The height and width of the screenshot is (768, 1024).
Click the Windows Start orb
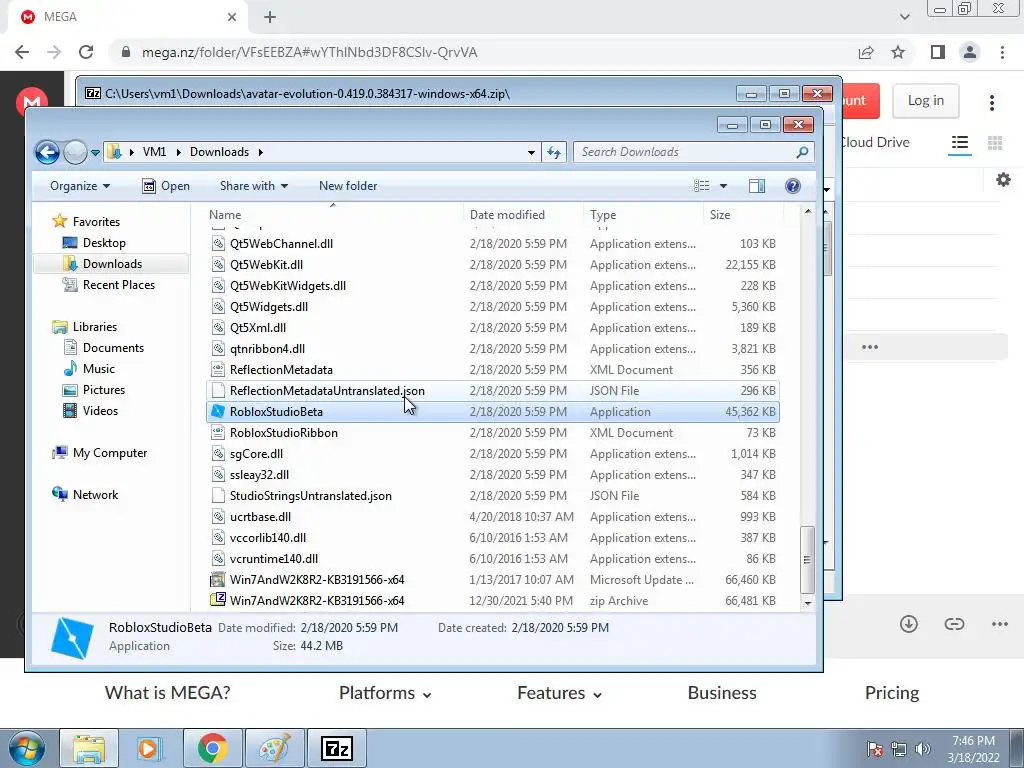click(x=26, y=748)
